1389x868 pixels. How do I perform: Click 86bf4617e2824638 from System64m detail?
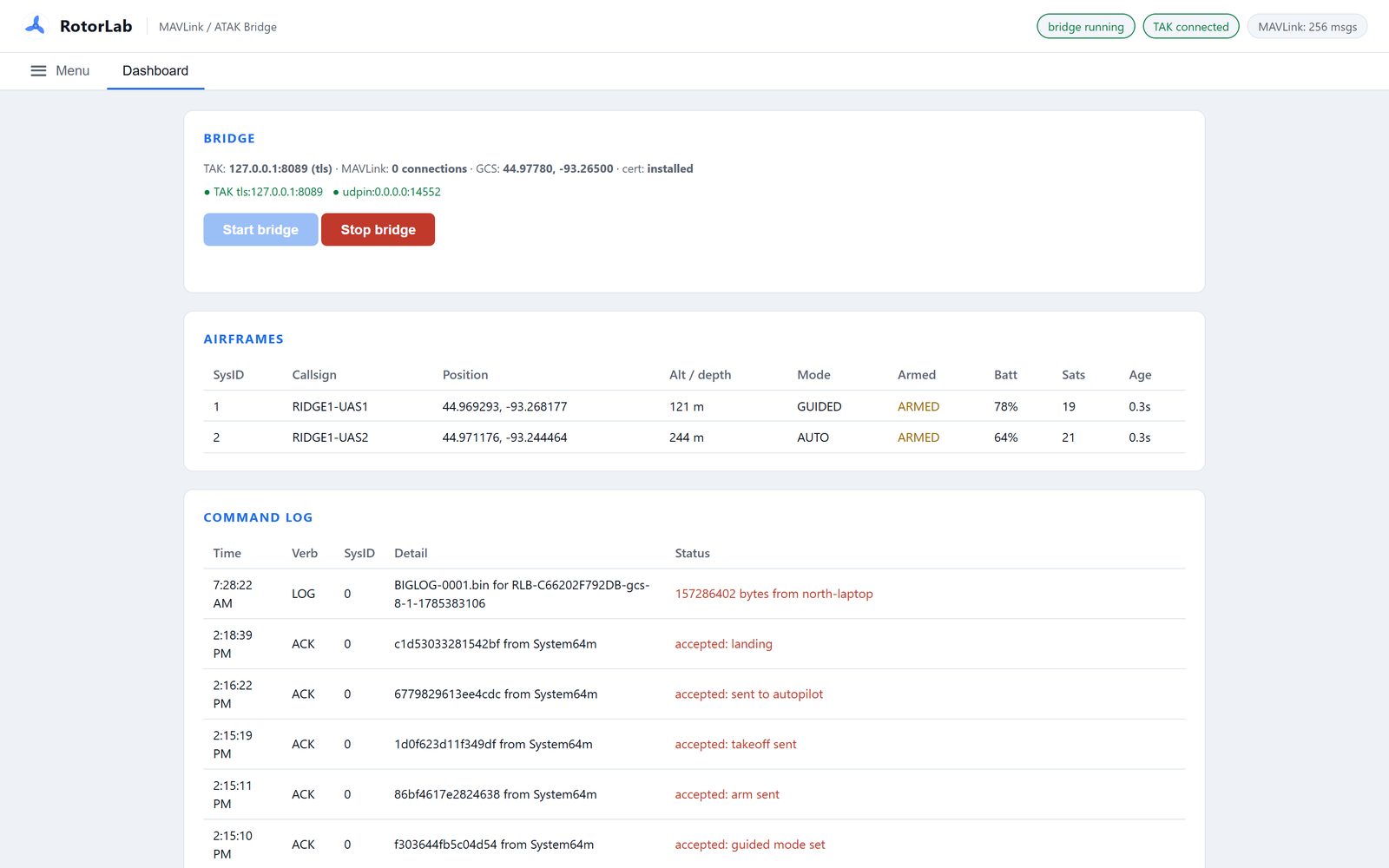(x=495, y=794)
